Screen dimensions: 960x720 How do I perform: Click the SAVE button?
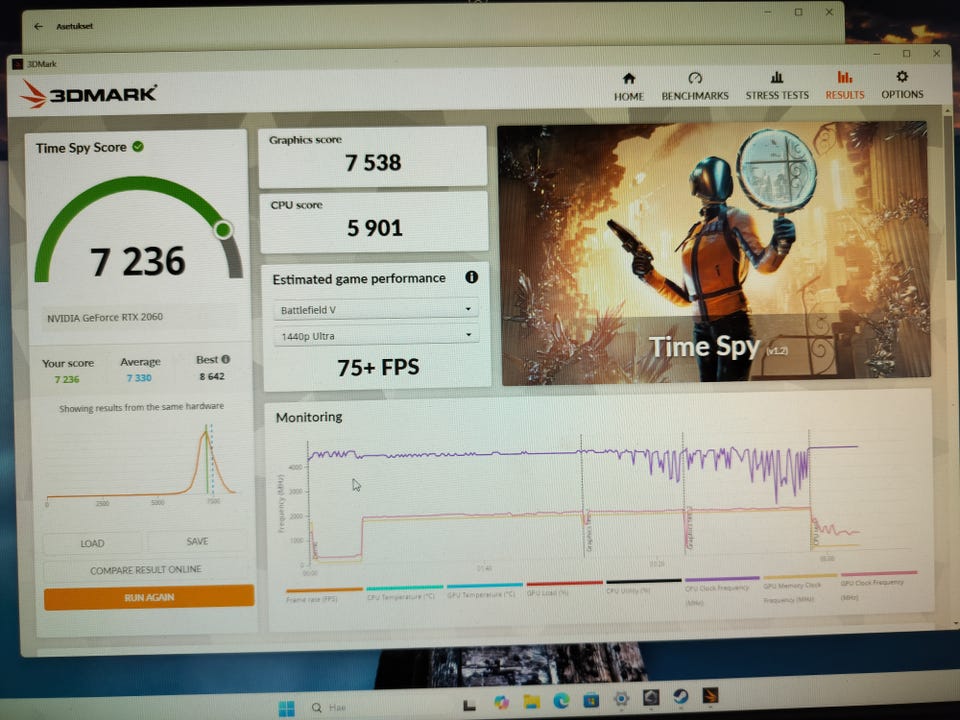tap(197, 541)
